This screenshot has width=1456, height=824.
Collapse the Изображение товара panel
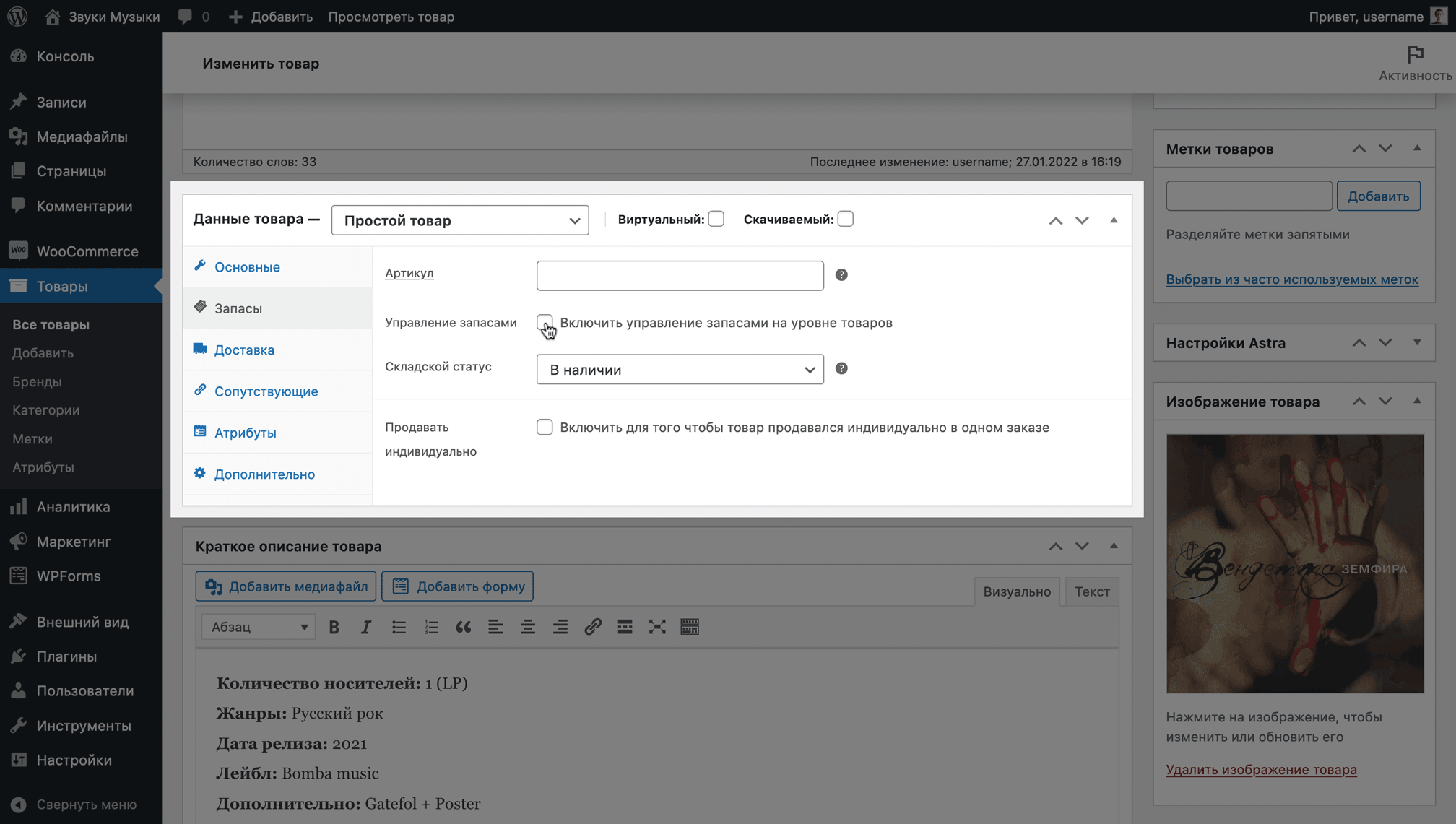[x=1416, y=401]
